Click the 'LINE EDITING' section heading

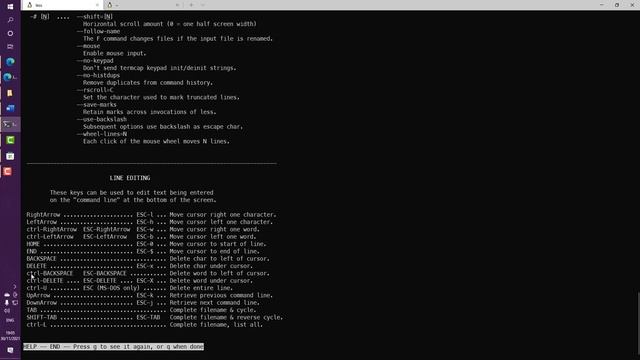point(130,178)
